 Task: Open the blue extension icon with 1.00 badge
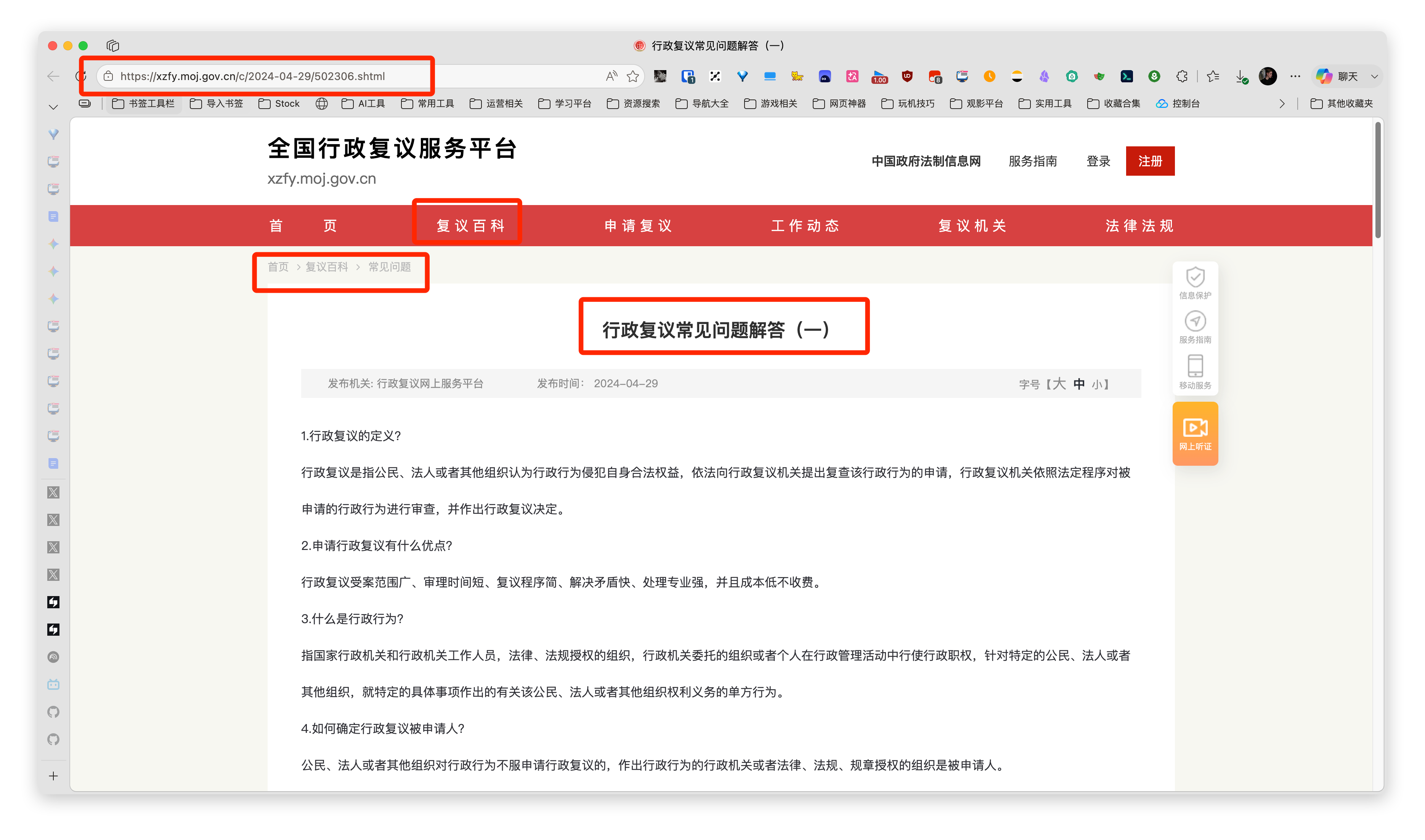(x=879, y=76)
